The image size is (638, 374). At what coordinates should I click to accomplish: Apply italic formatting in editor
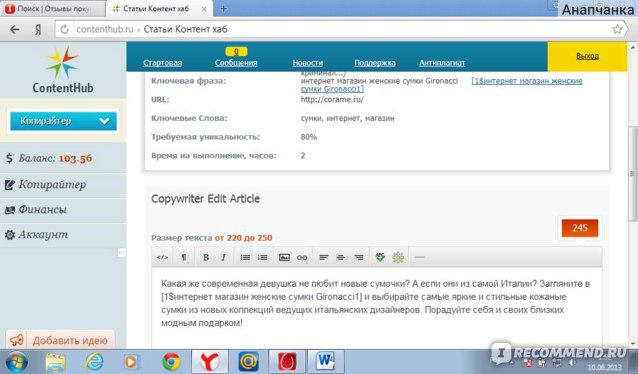(223, 257)
